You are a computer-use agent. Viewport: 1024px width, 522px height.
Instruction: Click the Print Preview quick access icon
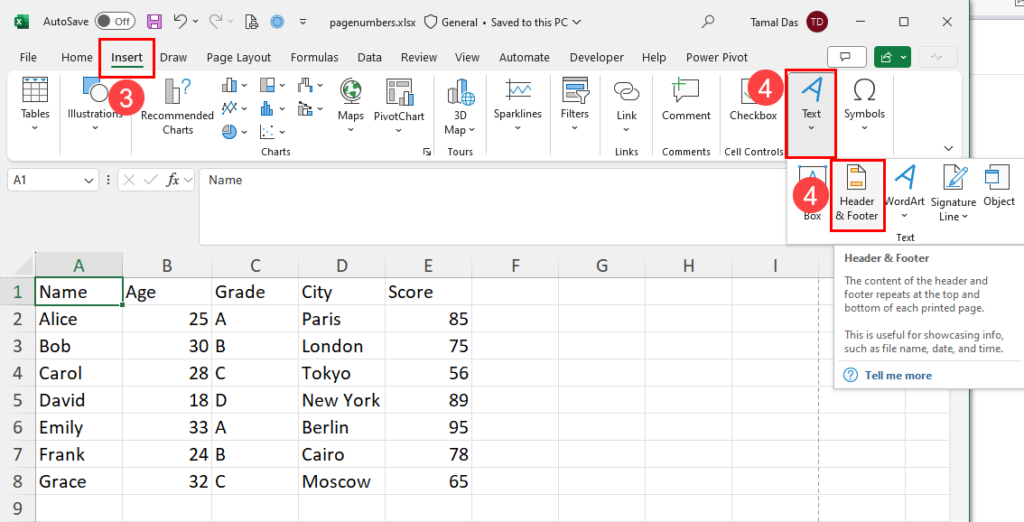(251, 22)
